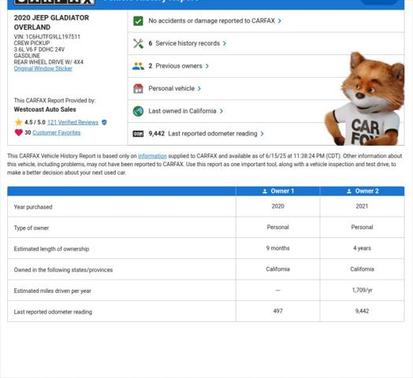
Task: Open '2 Previous owners' details
Action: point(266,66)
